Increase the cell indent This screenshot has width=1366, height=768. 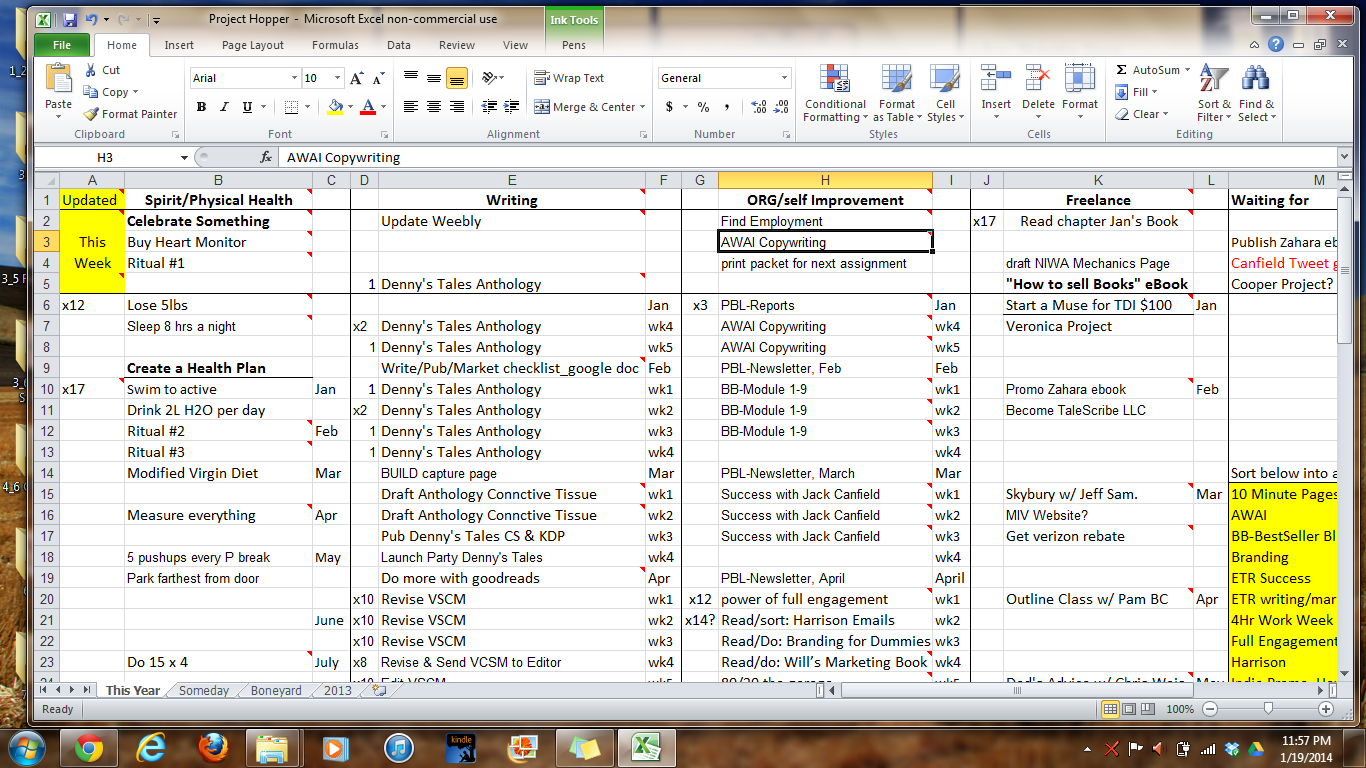512,107
